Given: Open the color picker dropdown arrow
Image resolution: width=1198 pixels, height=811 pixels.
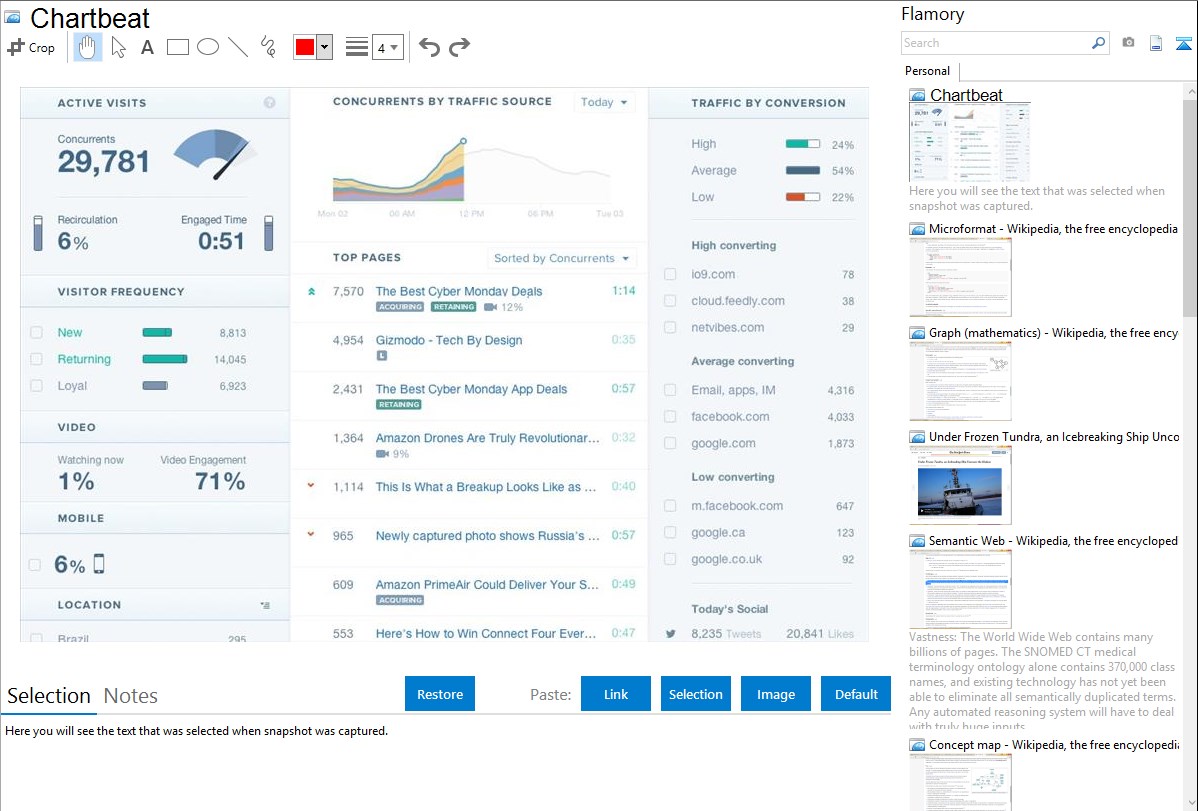Looking at the screenshot, I should click(325, 47).
